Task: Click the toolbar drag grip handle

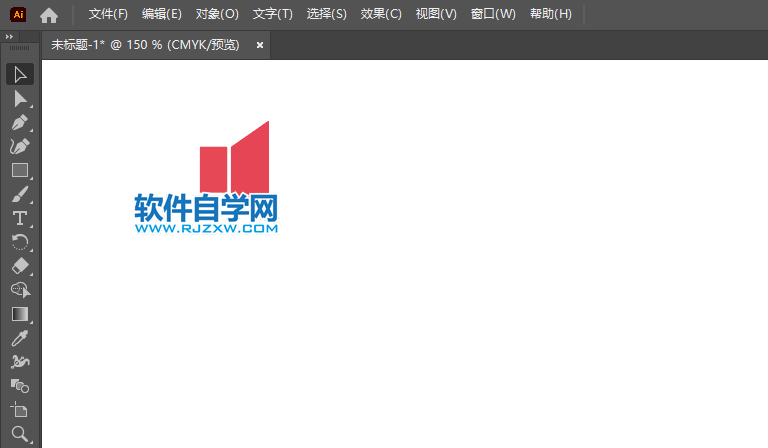Action: (x=20, y=48)
